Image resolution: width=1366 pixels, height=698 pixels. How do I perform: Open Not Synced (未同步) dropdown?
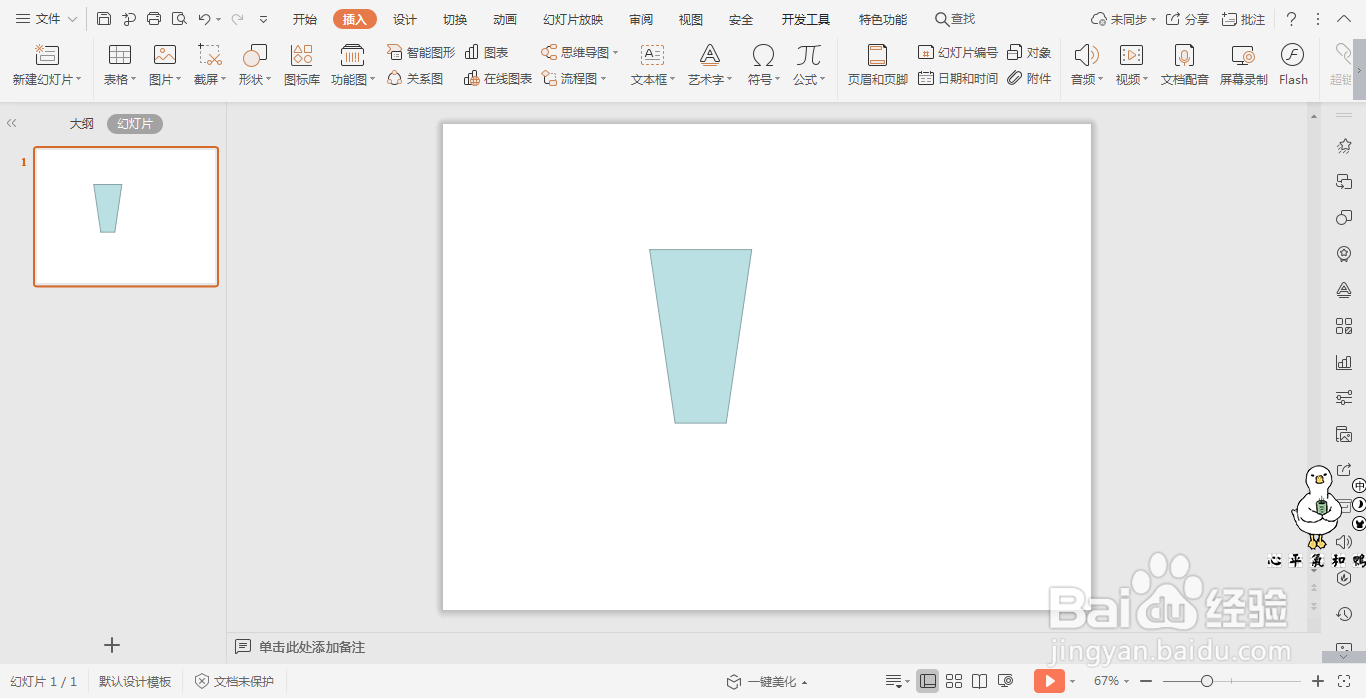pos(1123,19)
